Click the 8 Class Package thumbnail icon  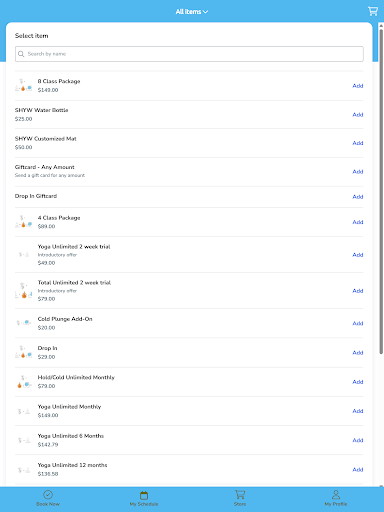23,85
